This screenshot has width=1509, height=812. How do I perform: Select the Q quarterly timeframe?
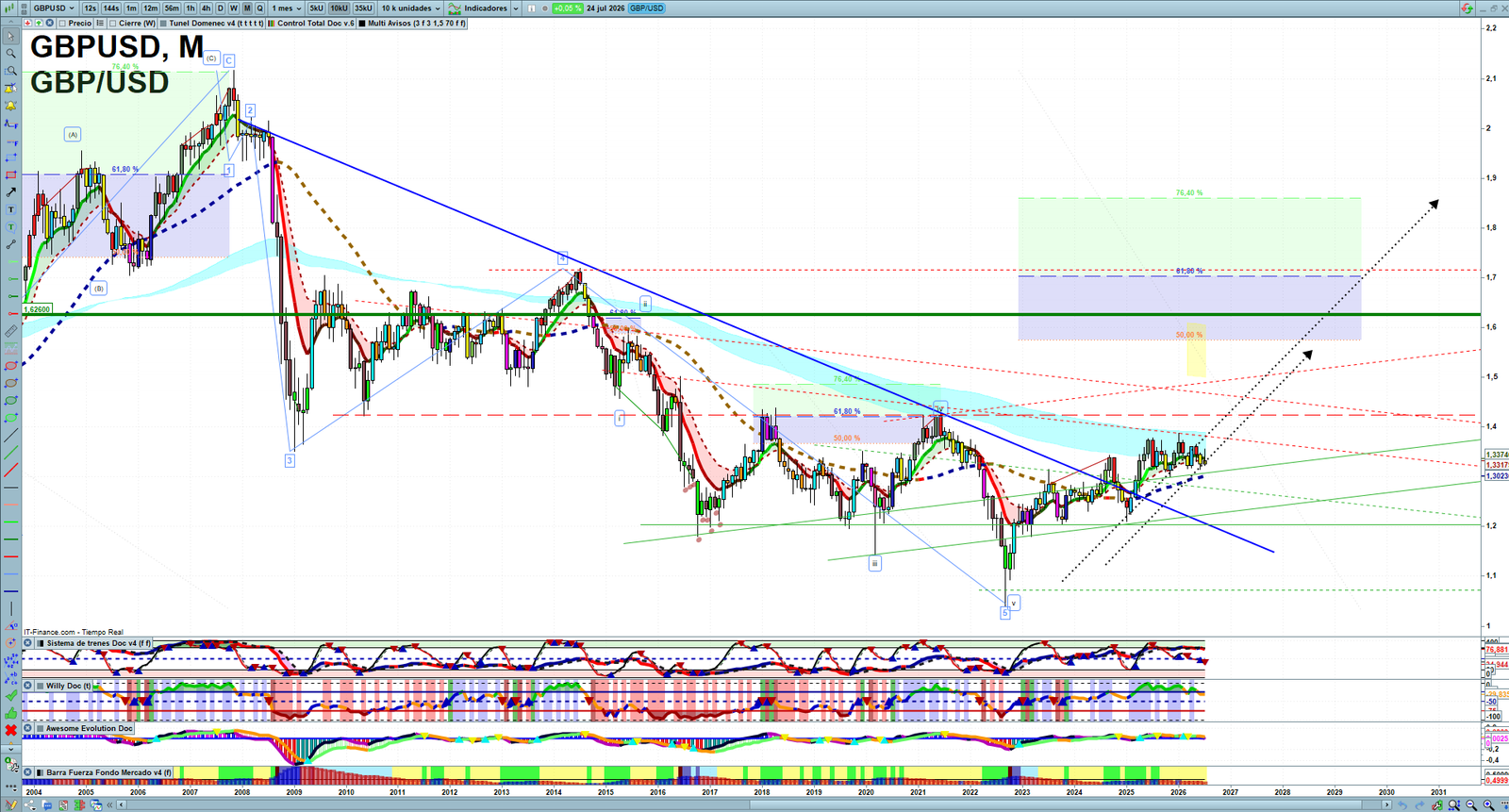[260, 8]
